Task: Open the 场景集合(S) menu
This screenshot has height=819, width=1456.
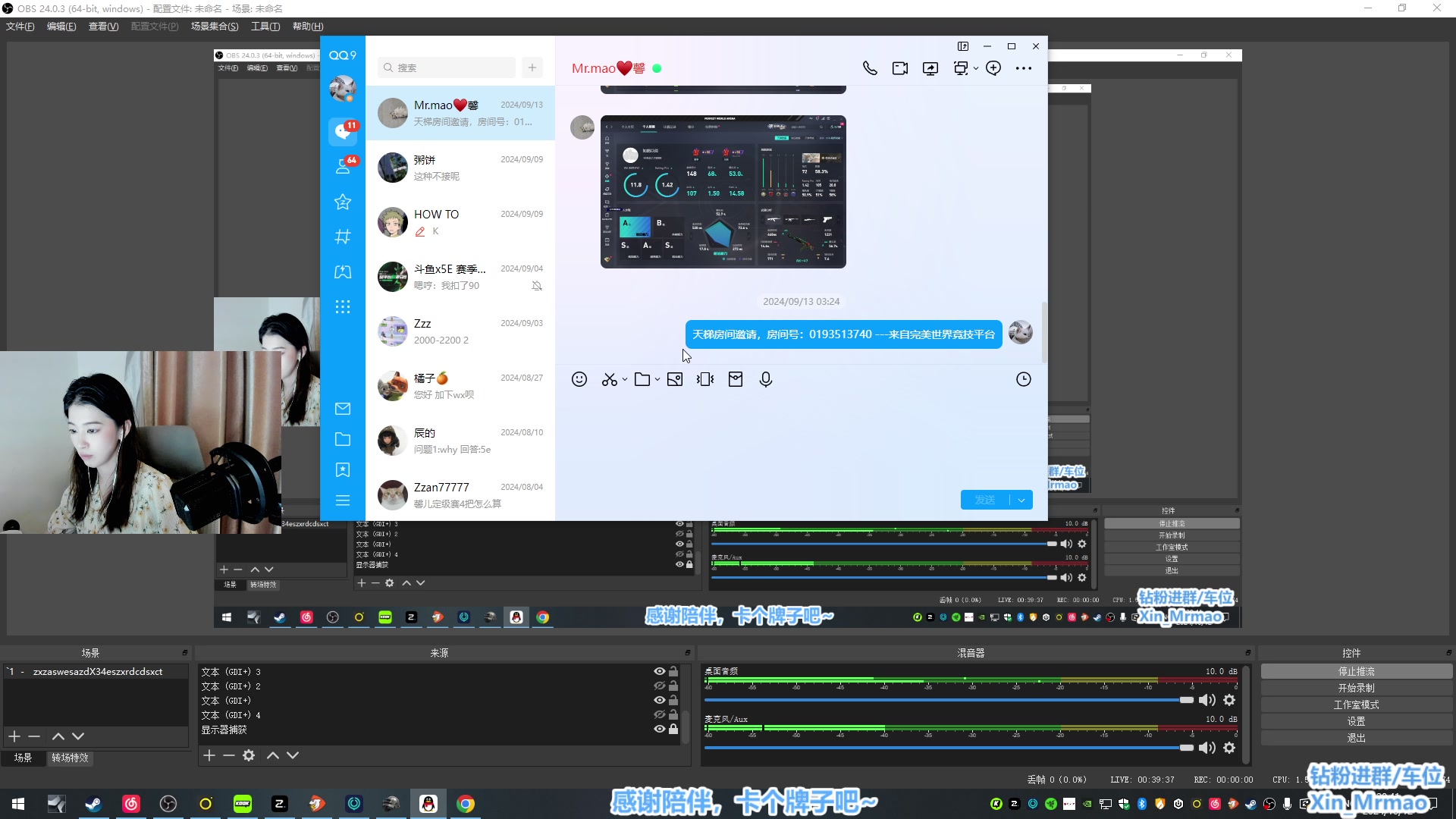Action: [x=215, y=27]
